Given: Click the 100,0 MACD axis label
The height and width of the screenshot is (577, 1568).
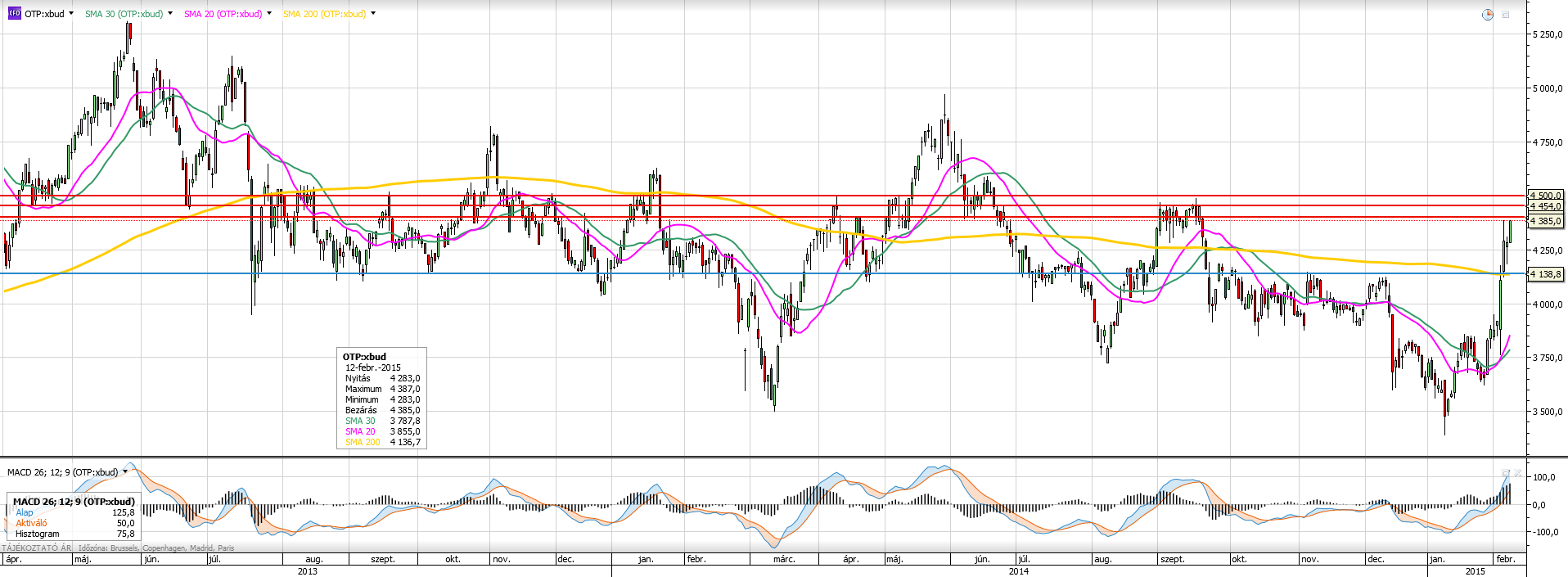Looking at the screenshot, I should [1545, 477].
